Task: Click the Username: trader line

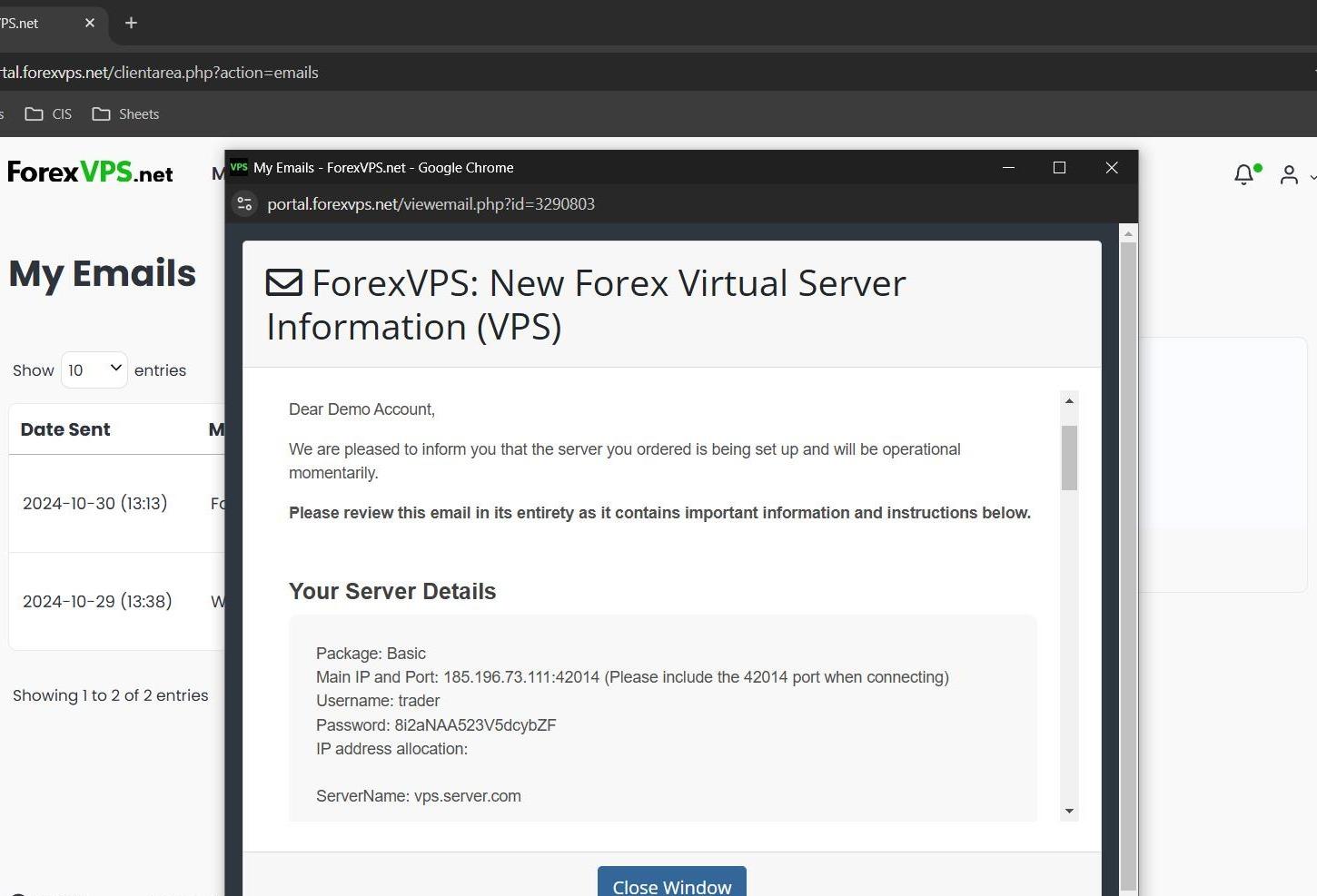Action: click(378, 701)
